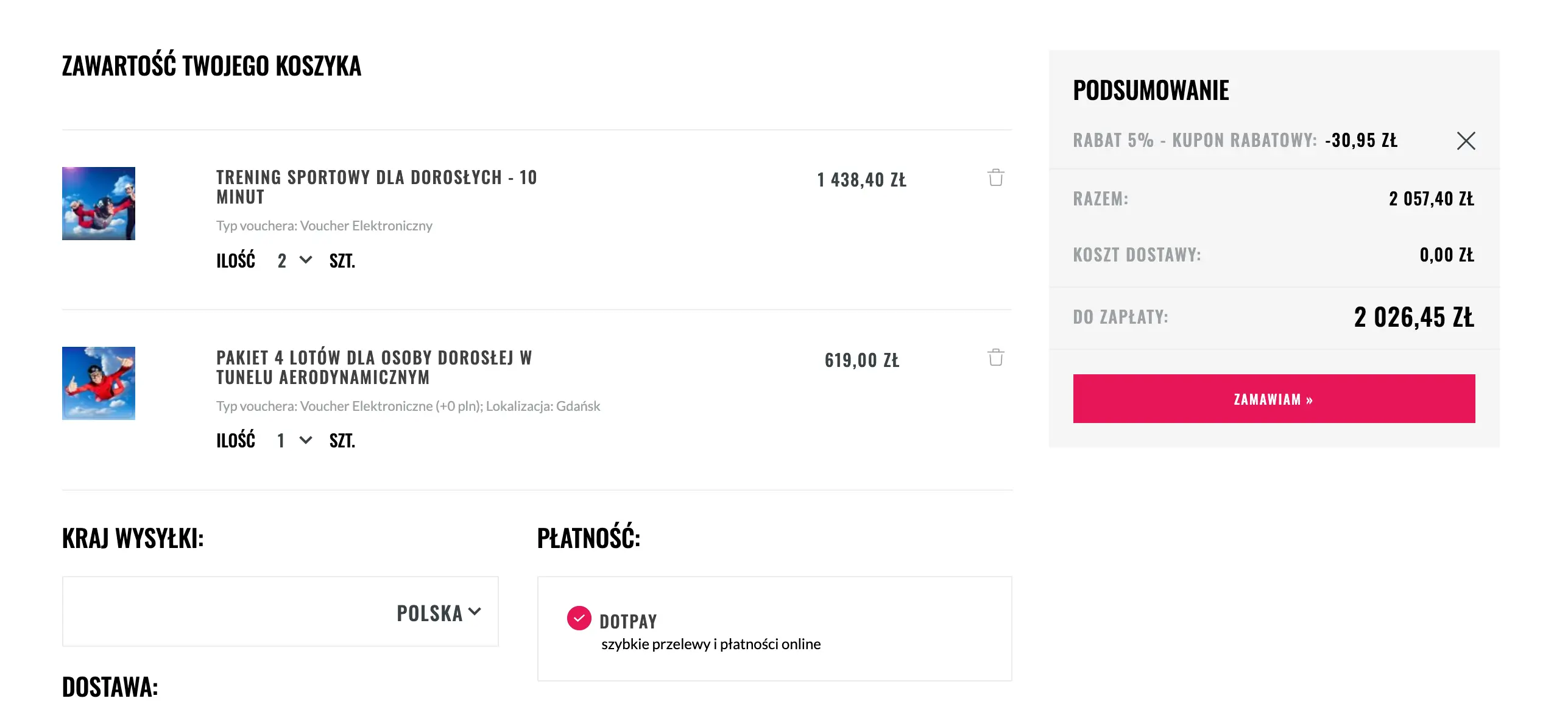Click the 619,00 zł item price

[x=861, y=360]
